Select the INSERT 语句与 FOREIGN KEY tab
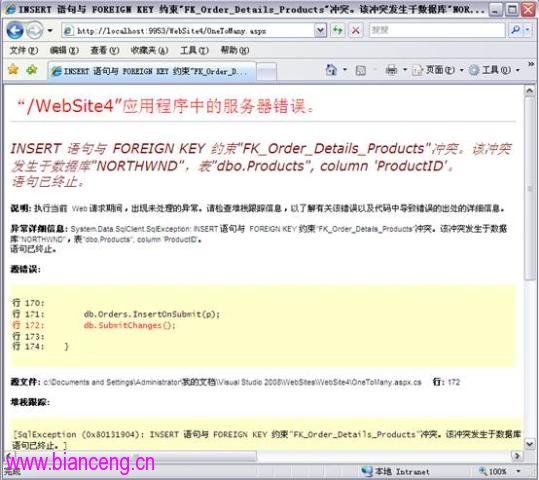 pos(151,71)
